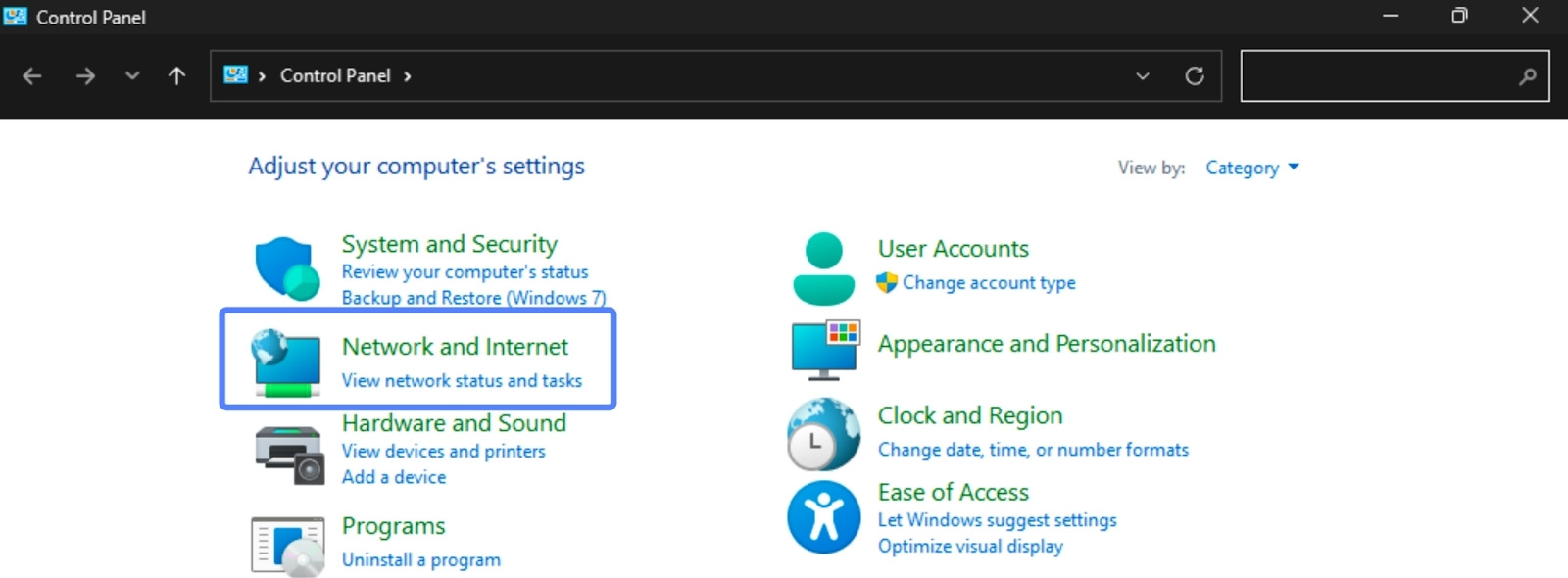Refresh the Control Panel view
This screenshot has width=1568, height=578.
(1194, 76)
